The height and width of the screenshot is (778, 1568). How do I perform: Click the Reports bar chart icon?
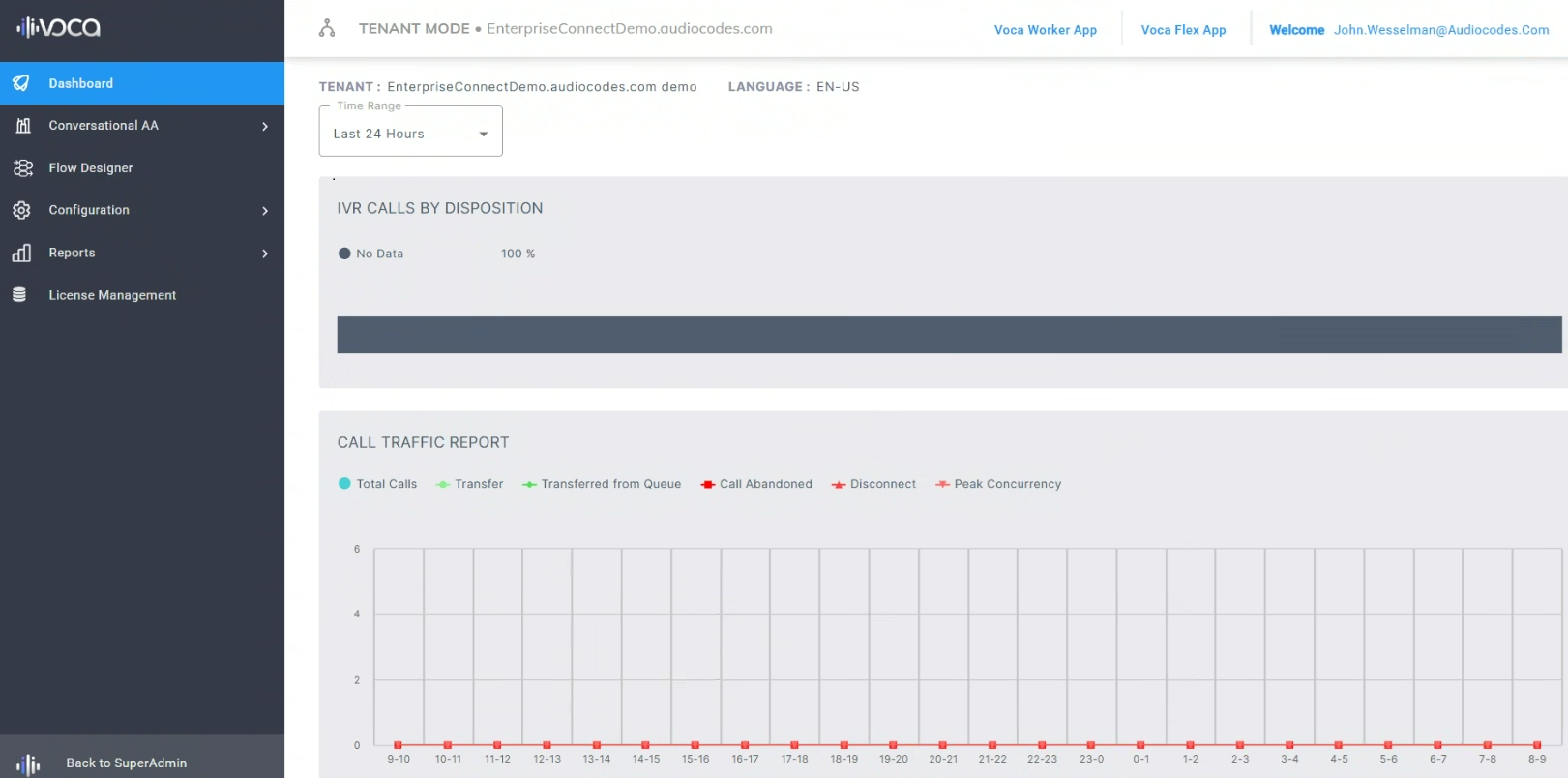coord(21,253)
